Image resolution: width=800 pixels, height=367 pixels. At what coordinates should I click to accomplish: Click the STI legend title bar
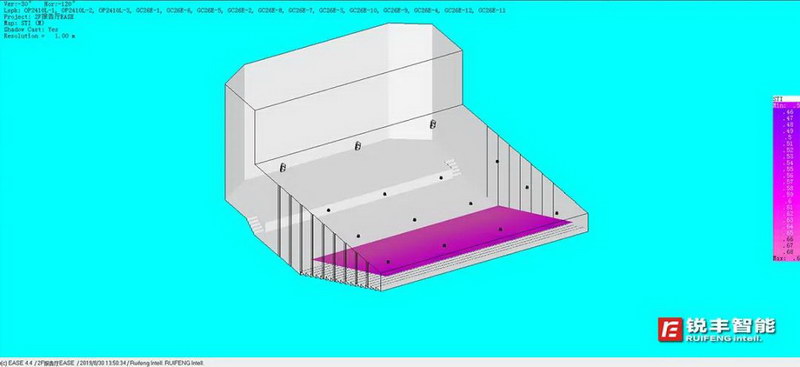point(786,99)
